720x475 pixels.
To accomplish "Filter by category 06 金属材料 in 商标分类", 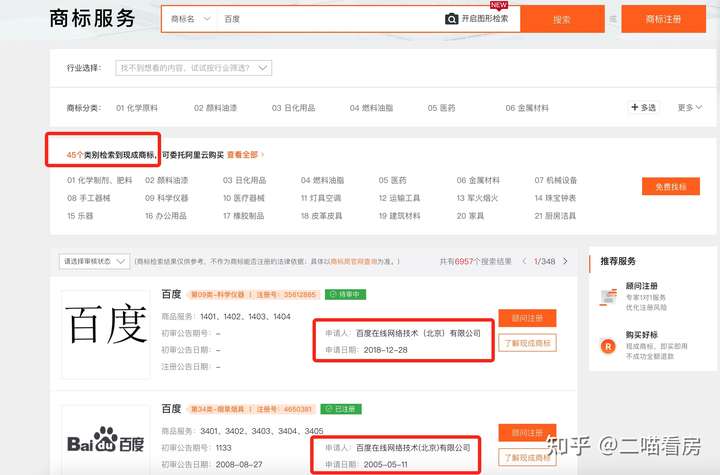I will tap(527, 108).
